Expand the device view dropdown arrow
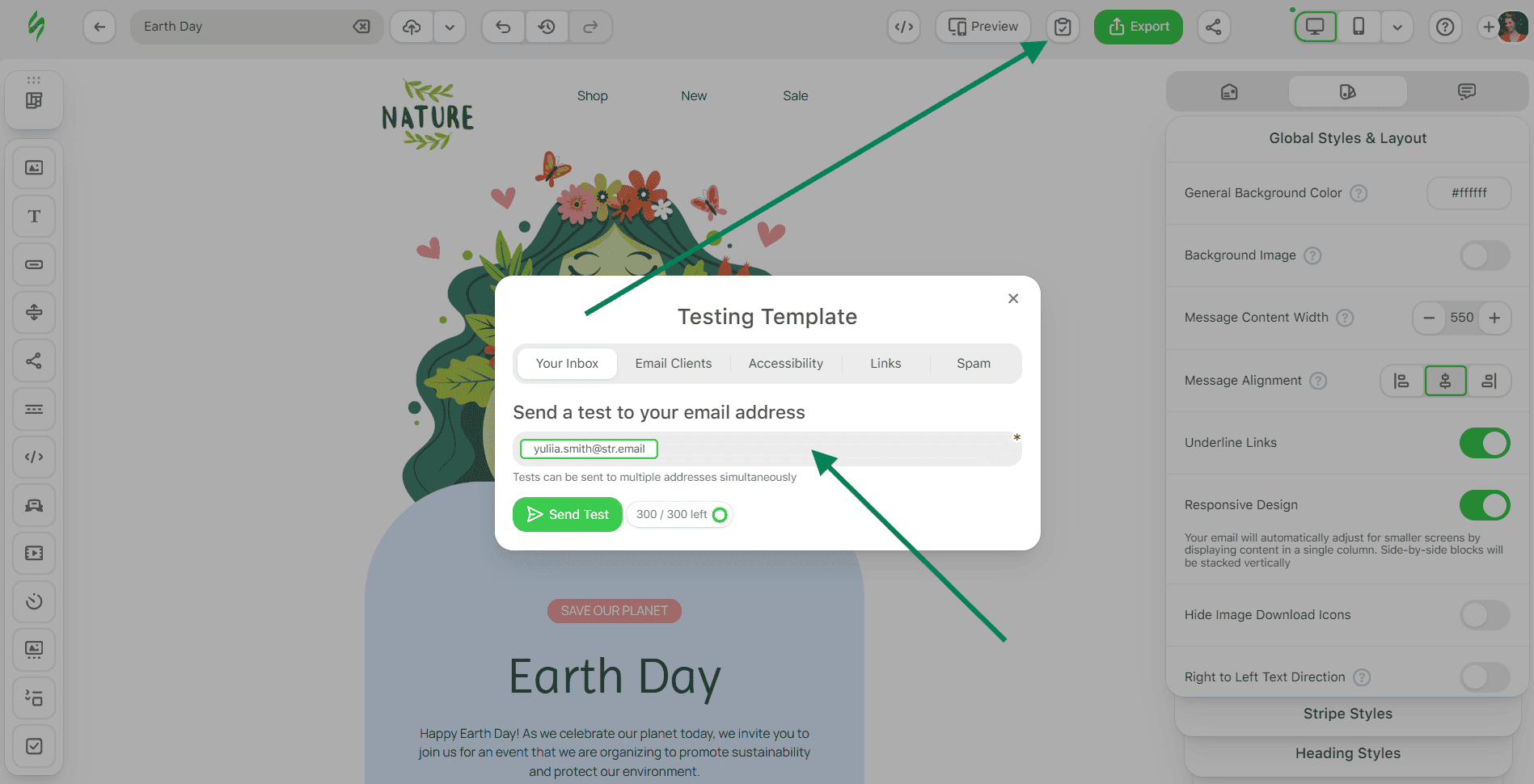Screen dimensions: 1534x784 click(1397, 27)
